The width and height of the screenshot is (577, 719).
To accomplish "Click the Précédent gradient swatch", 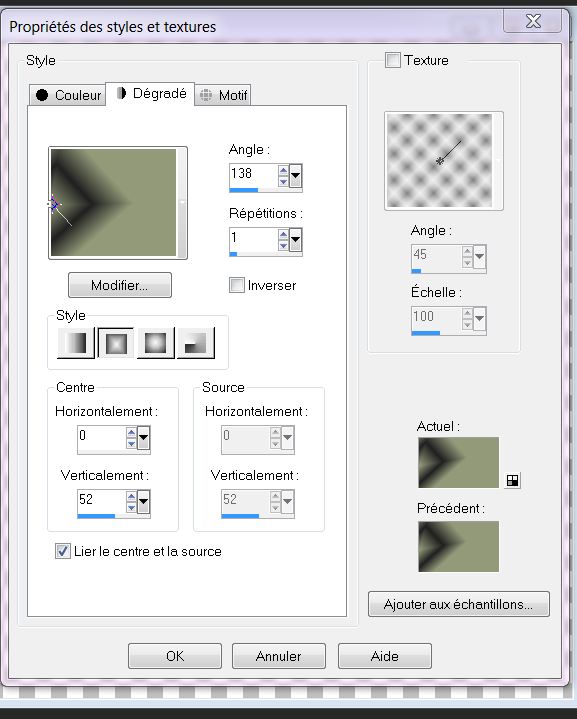I will (x=459, y=546).
